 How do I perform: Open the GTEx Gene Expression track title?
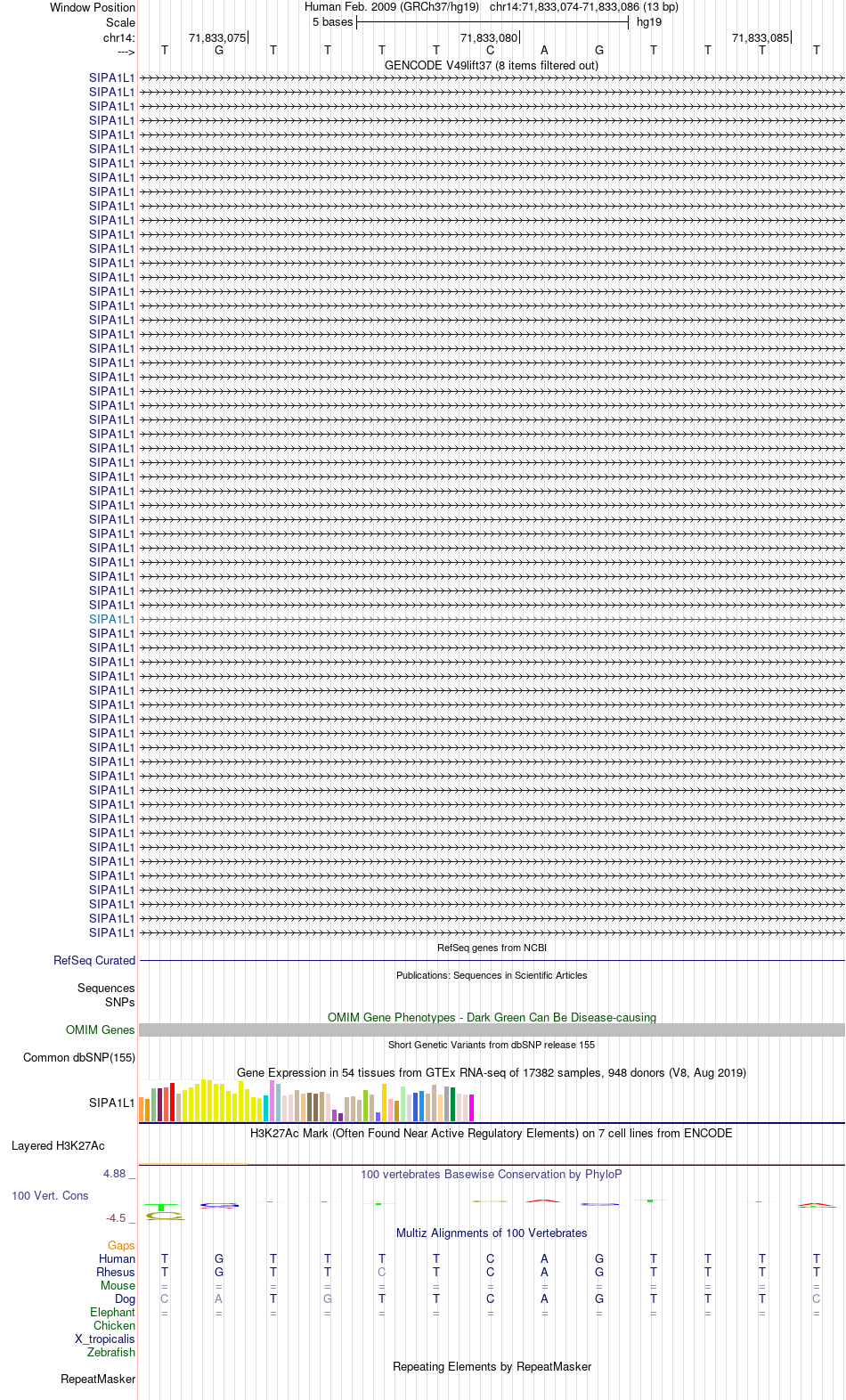492,1072
